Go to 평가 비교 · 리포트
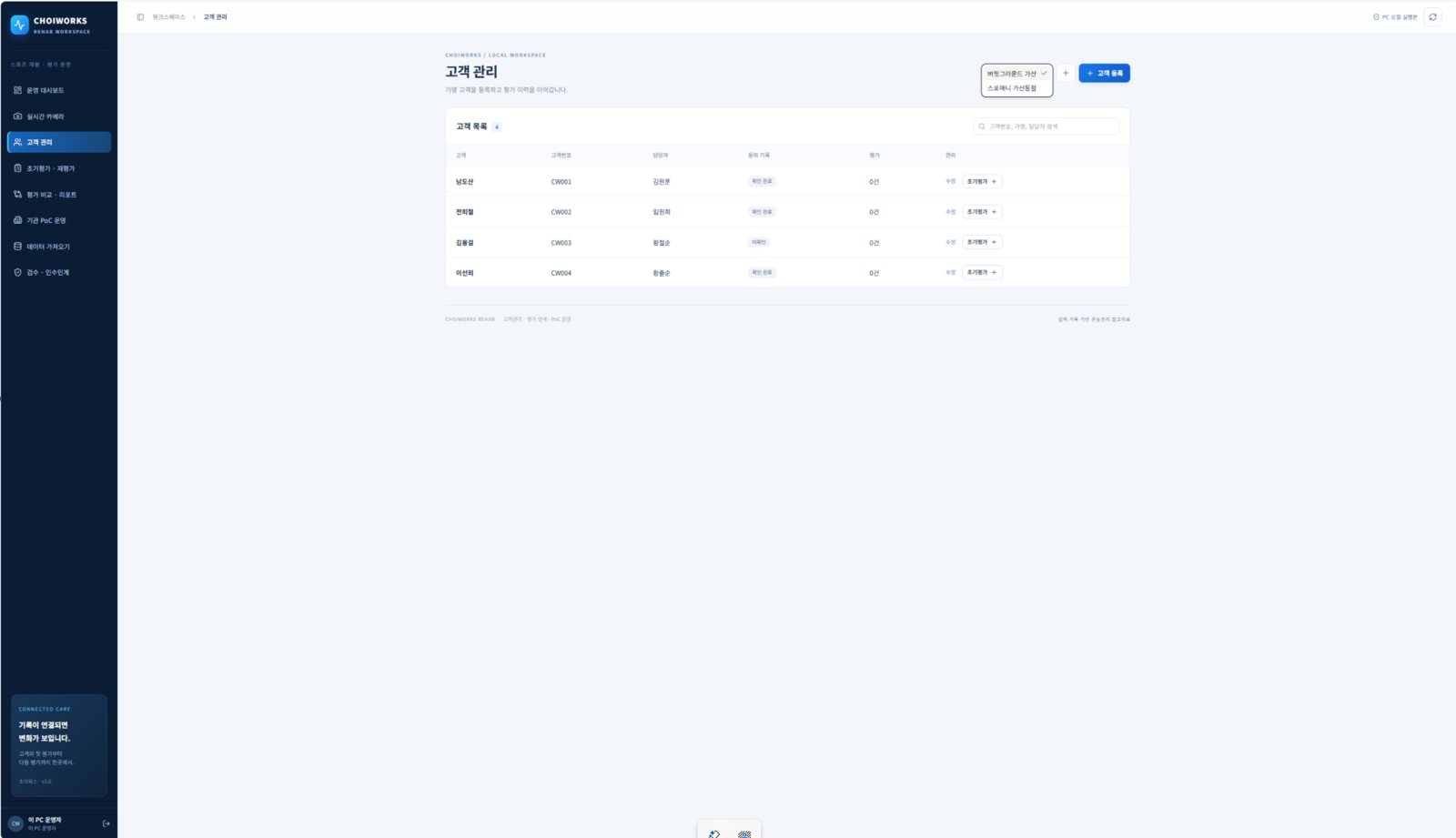Screen dimensions: 1456x838 (59, 195)
